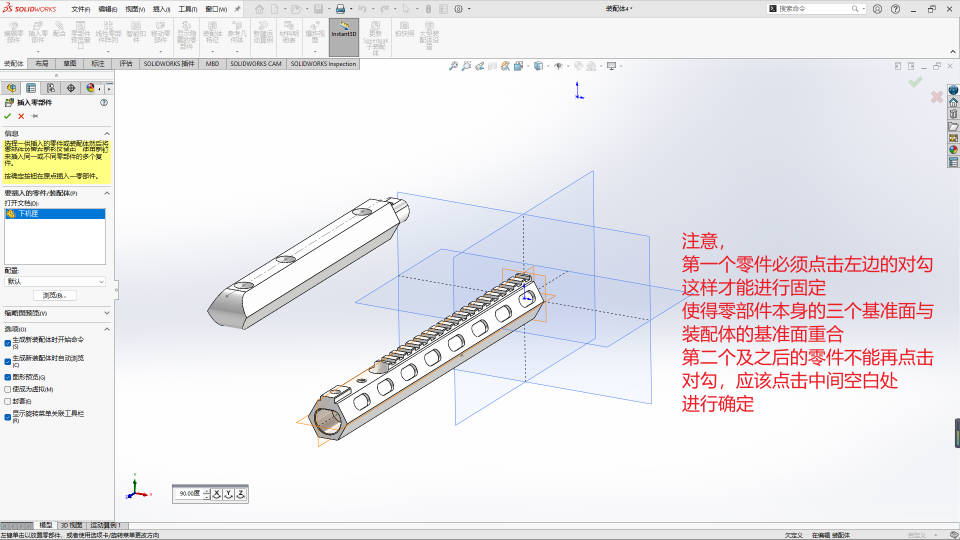Open View Settings monitor icon

611,66
